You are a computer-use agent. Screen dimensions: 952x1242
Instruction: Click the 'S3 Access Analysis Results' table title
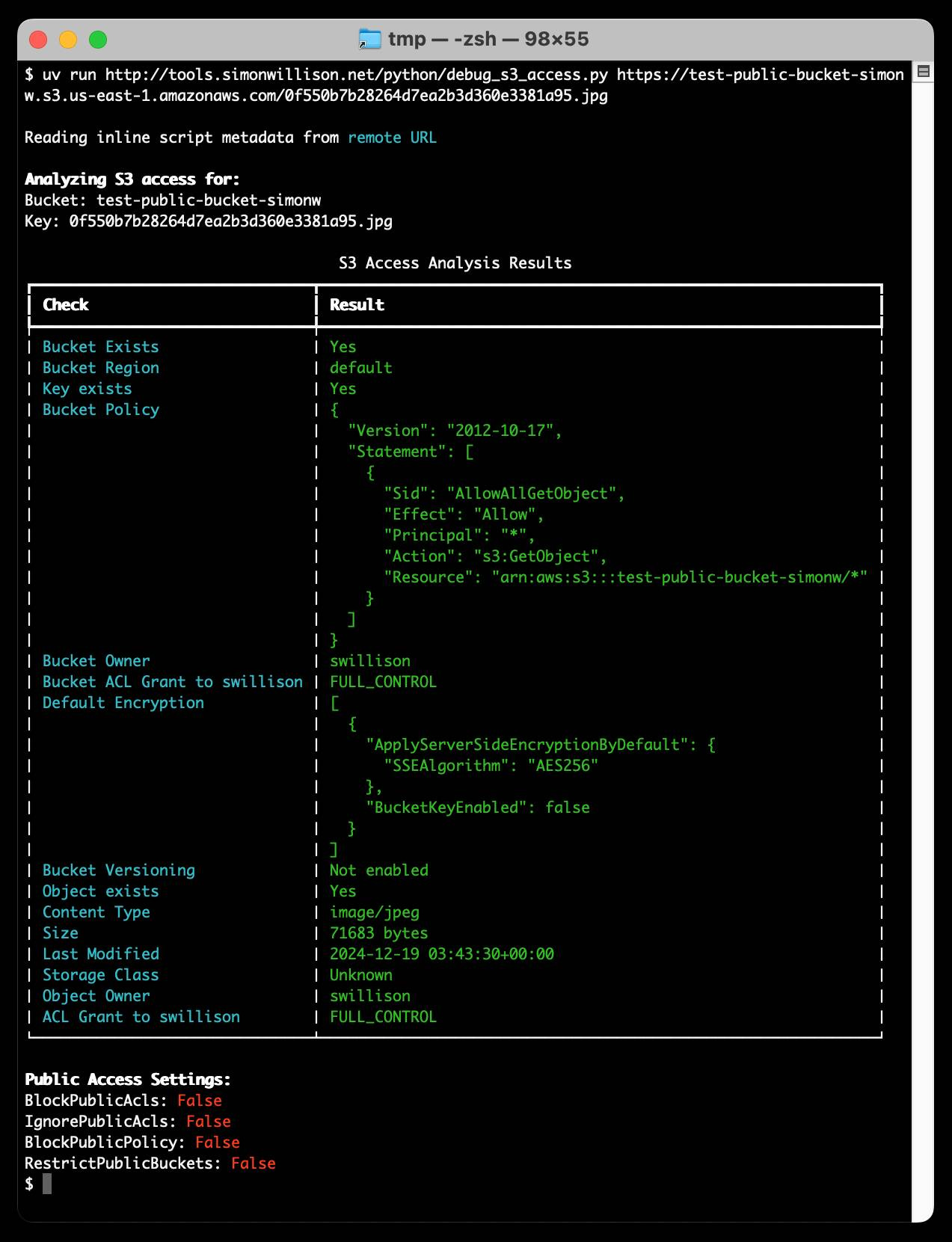455,263
